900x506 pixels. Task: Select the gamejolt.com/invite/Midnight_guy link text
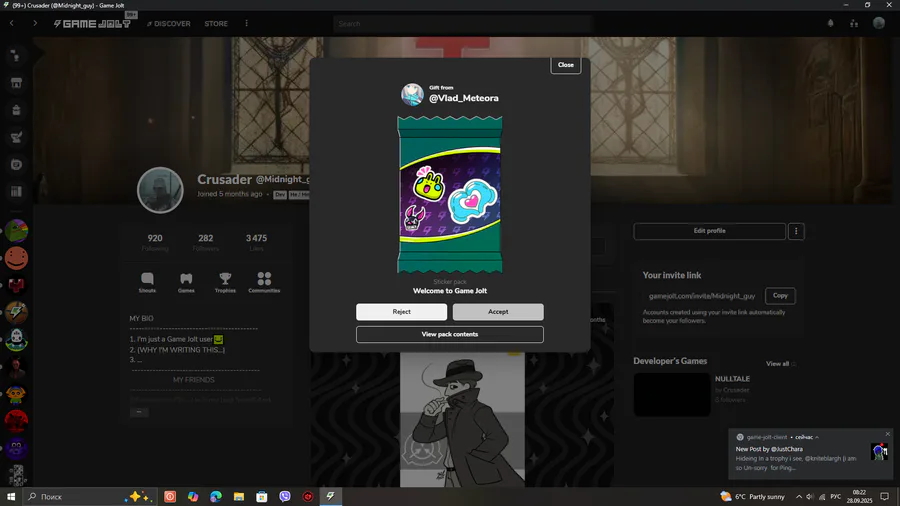pyautogui.click(x=701, y=296)
